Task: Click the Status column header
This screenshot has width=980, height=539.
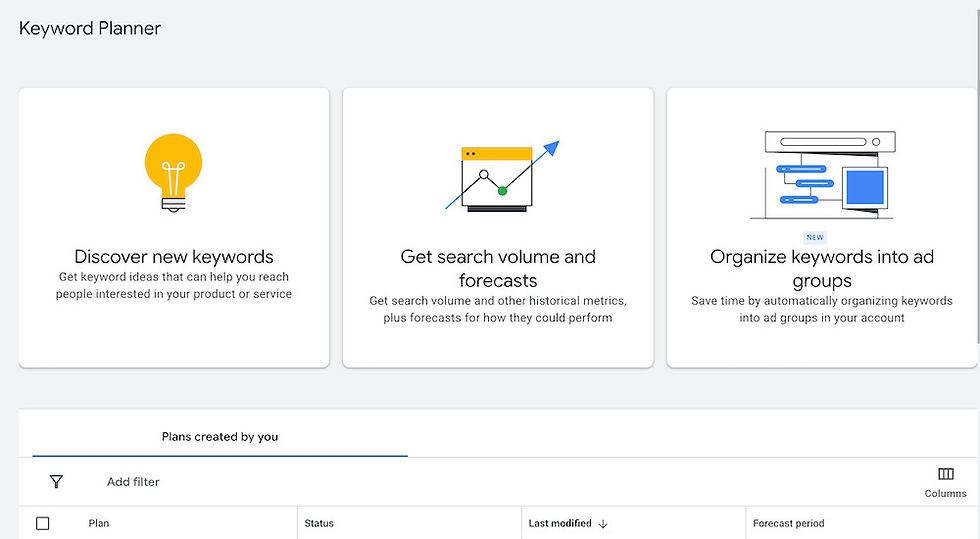Action: tap(319, 523)
